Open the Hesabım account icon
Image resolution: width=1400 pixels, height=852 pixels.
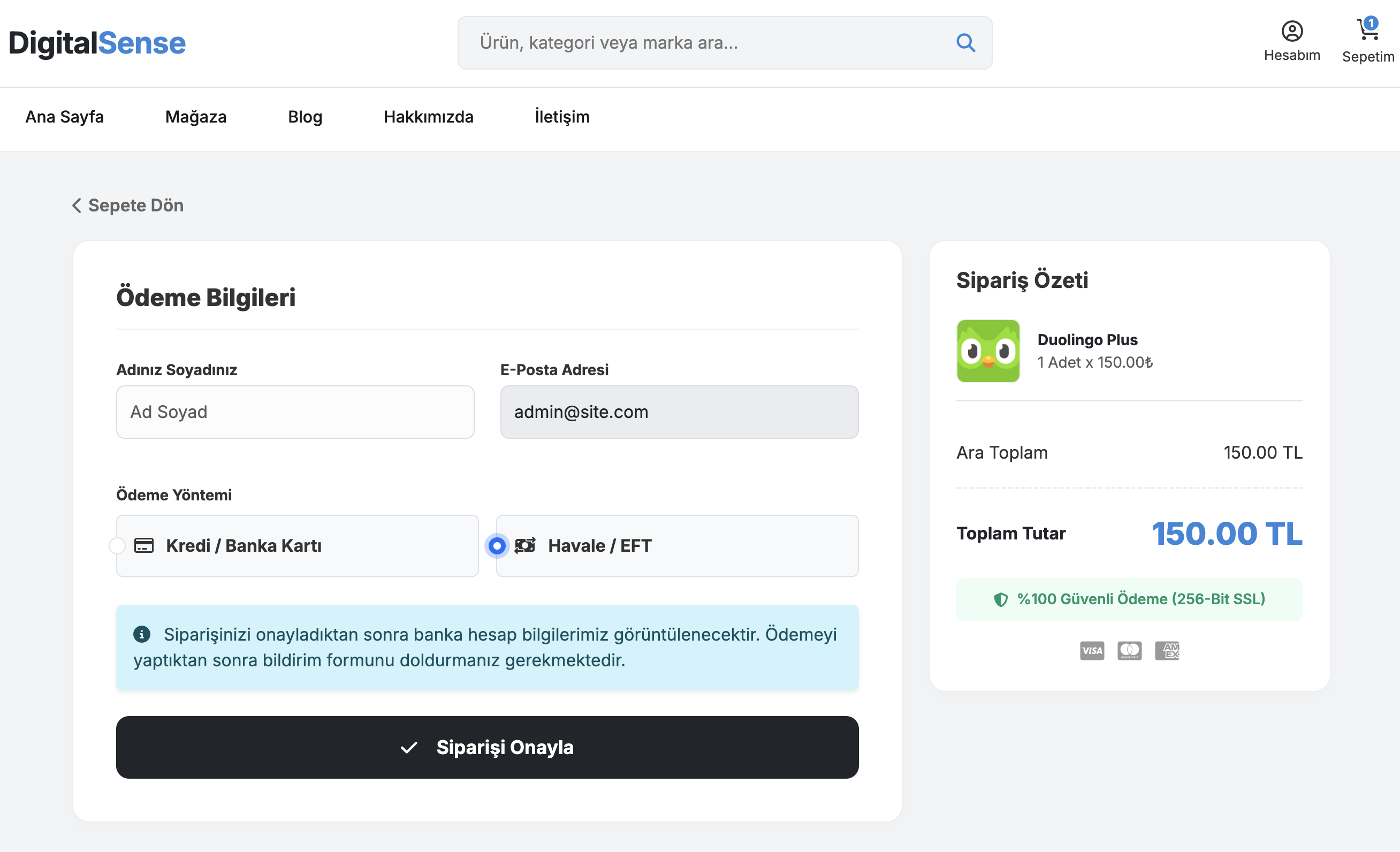[x=1291, y=31]
